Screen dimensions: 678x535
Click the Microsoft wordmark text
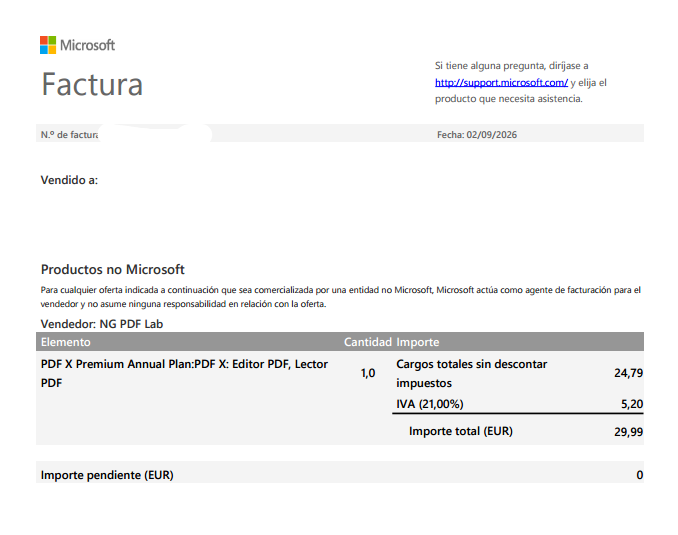coord(87,45)
